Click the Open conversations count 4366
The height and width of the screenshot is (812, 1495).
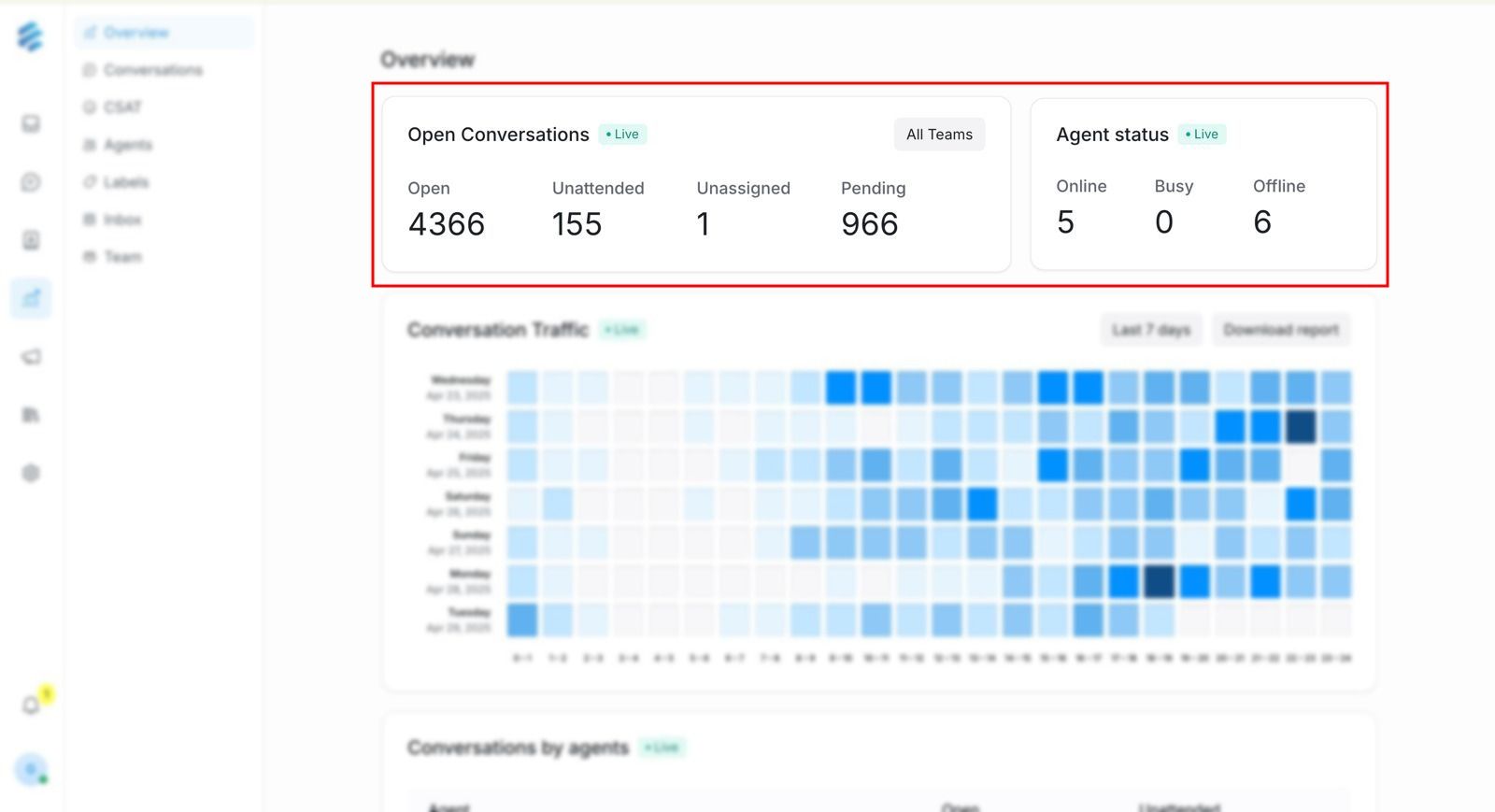tap(447, 224)
